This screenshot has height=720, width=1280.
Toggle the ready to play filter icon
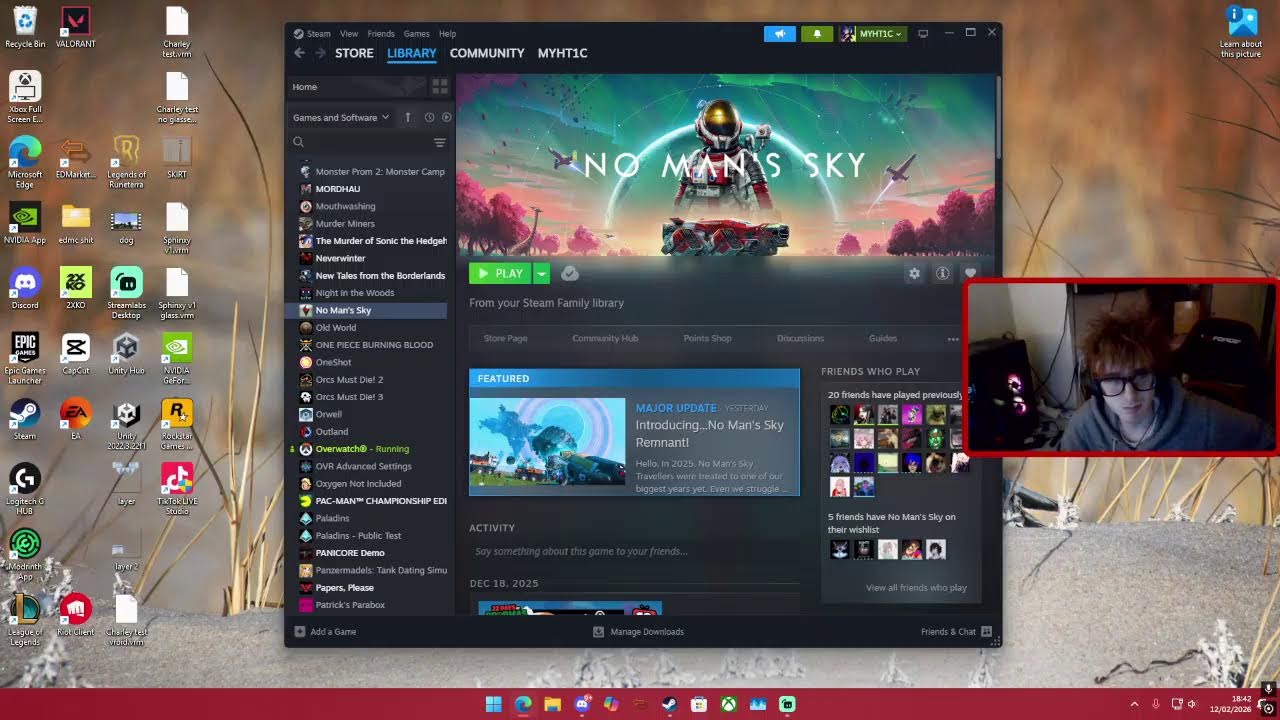click(x=446, y=117)
